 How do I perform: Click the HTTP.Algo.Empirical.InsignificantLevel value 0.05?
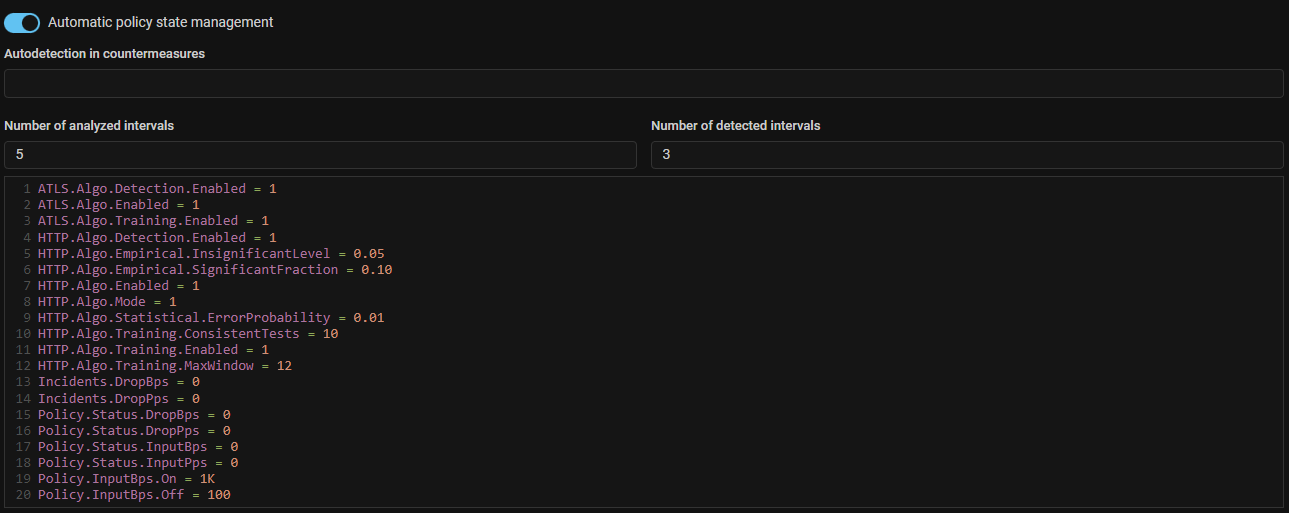coord(368,253)
